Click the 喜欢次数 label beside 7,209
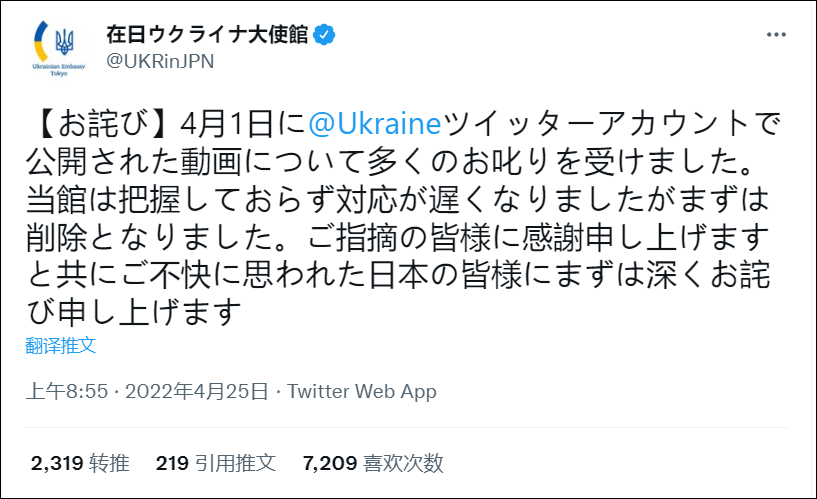817x499 pixels. 404,463
